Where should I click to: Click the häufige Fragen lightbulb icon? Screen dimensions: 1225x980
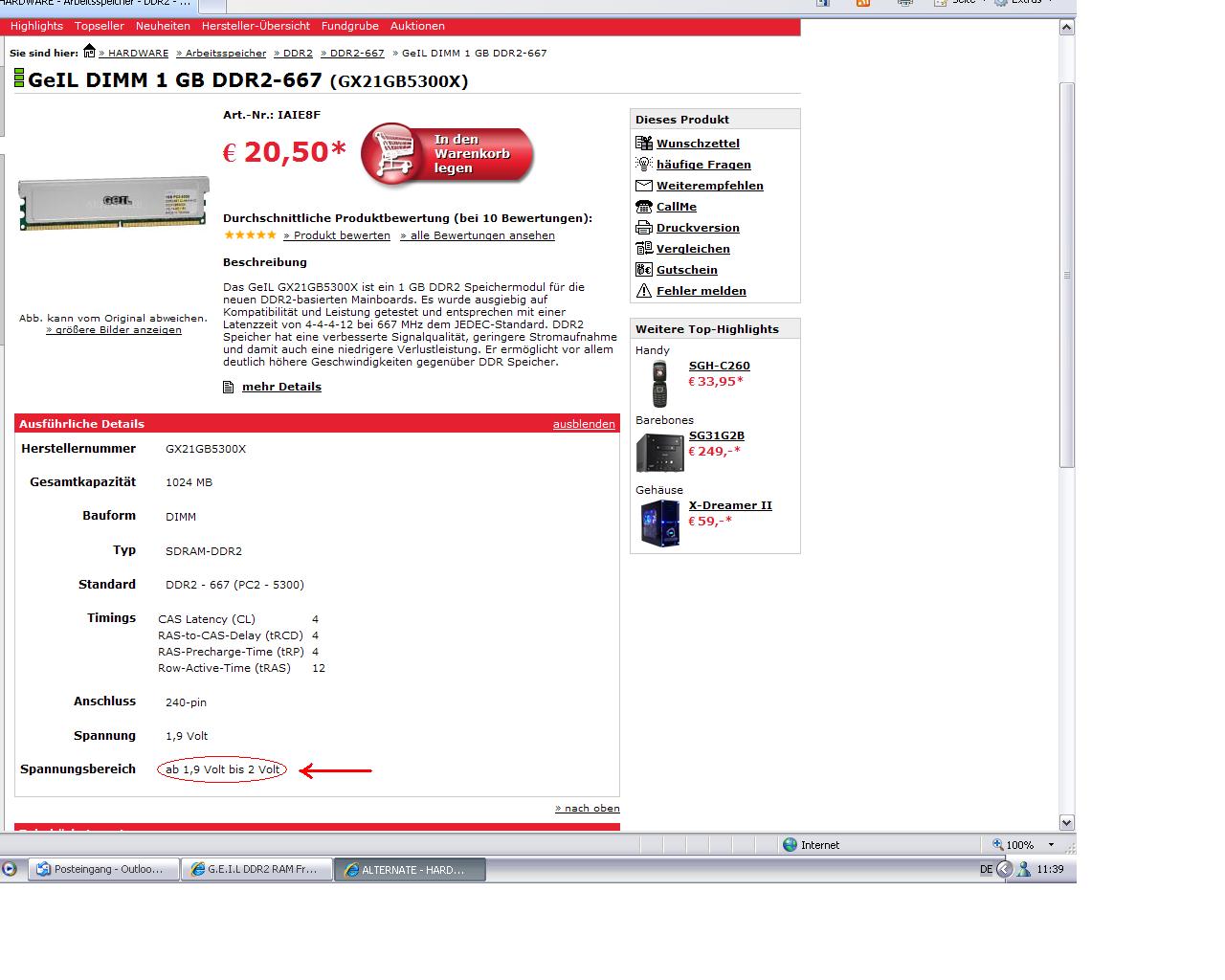644,165
